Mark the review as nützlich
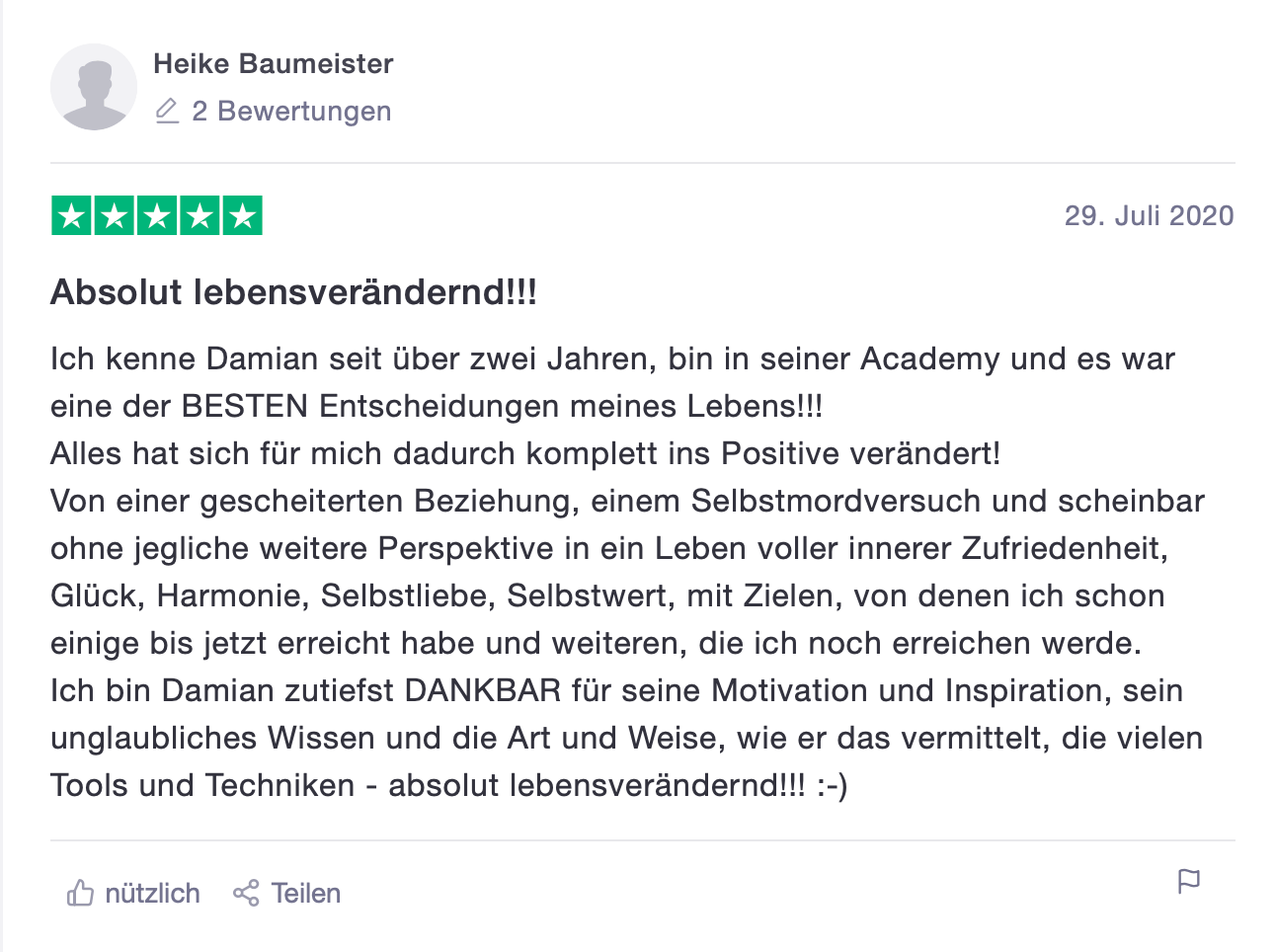Viewport: 1276px width, 952px height. (133, 894)
